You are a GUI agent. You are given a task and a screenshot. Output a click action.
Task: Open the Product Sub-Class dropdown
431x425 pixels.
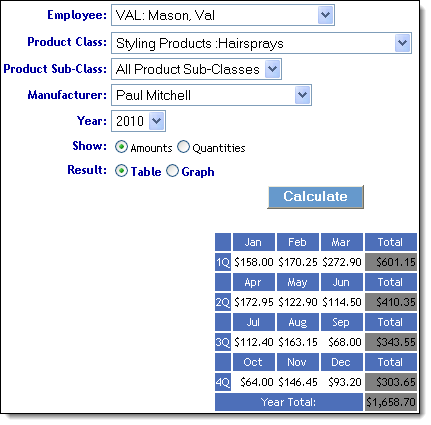point(272,69)
